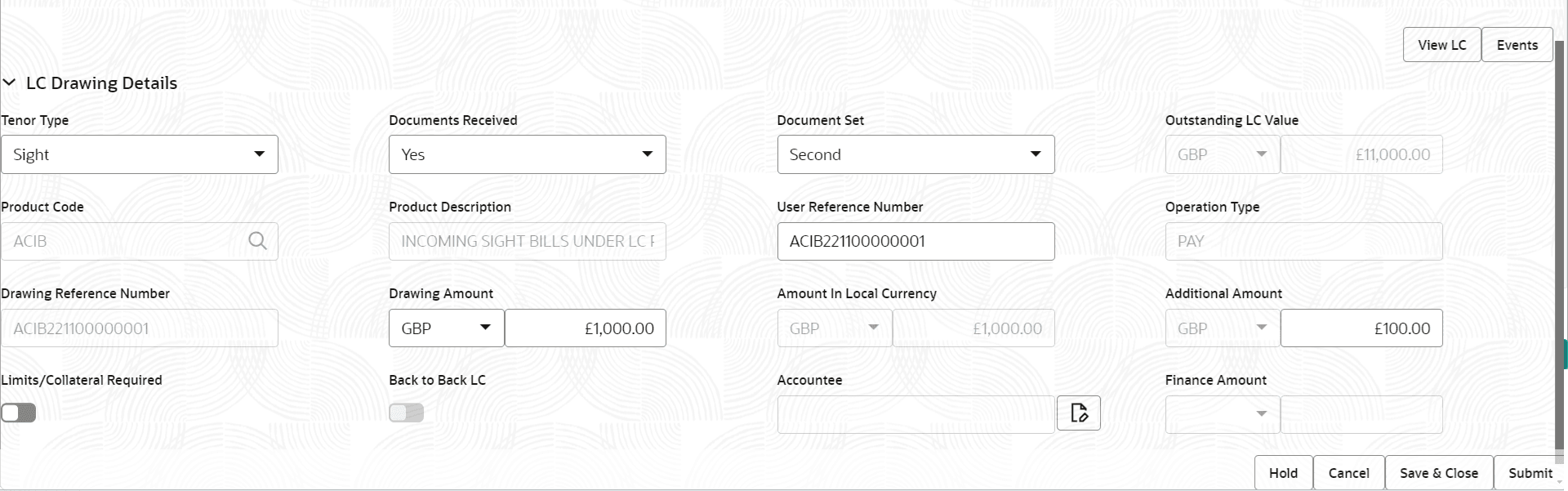
Task: Submit the LC drawing
Action: point(1530,472)
